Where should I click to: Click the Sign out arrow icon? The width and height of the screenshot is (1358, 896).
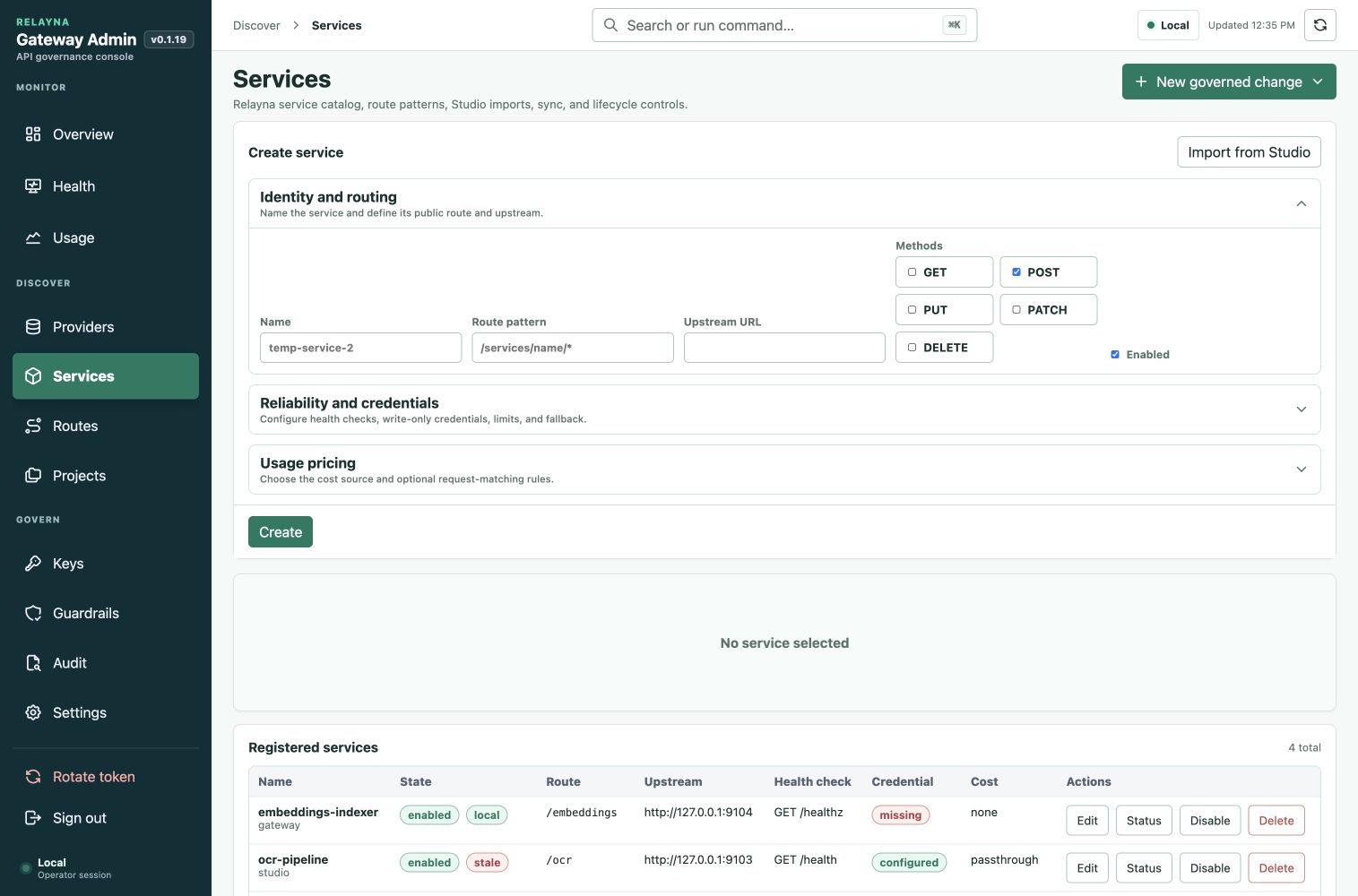click(x=33, y=818)
